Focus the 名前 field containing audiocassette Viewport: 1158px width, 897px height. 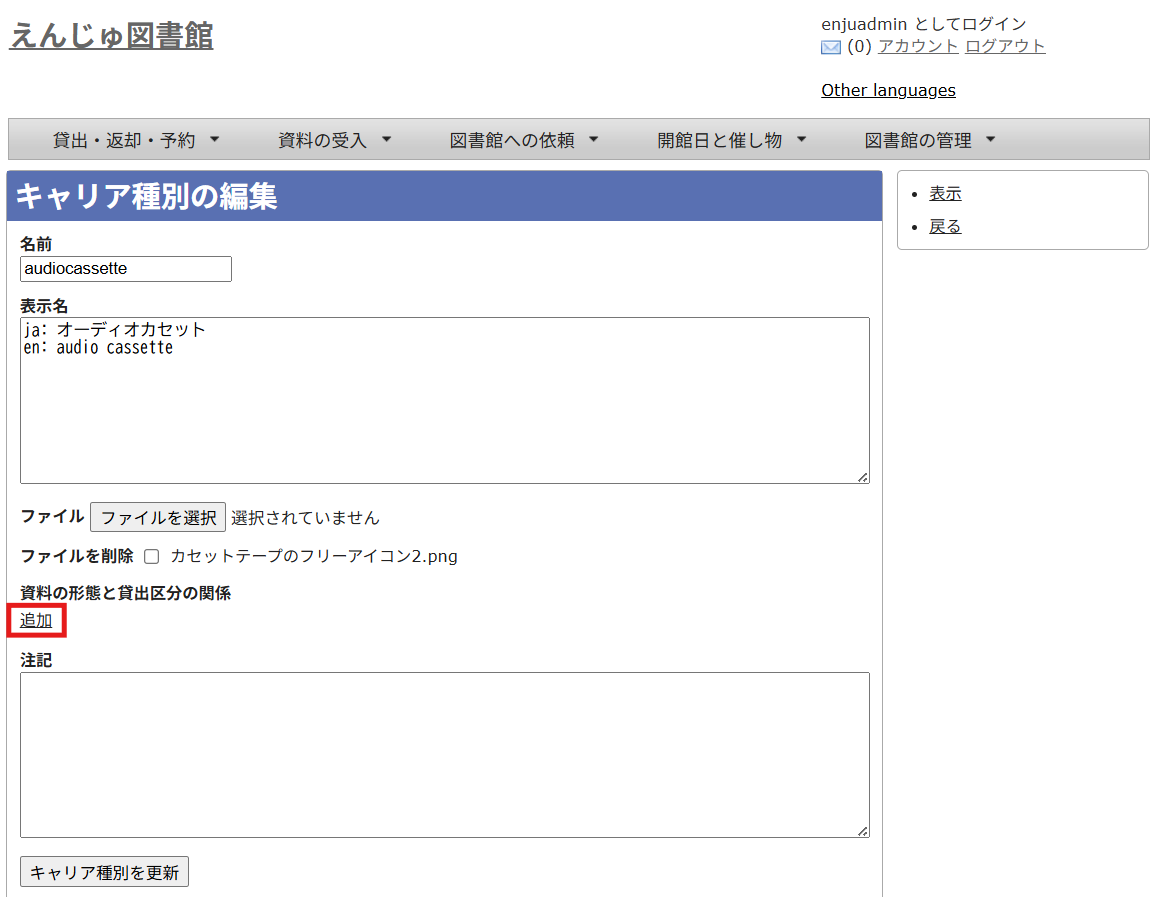(126, 269)
